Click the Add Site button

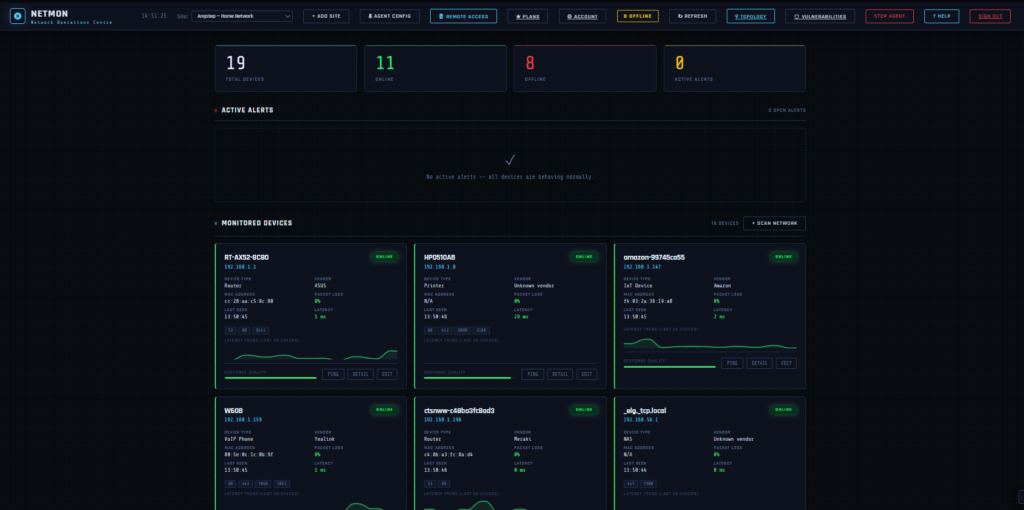pos(326,16)
